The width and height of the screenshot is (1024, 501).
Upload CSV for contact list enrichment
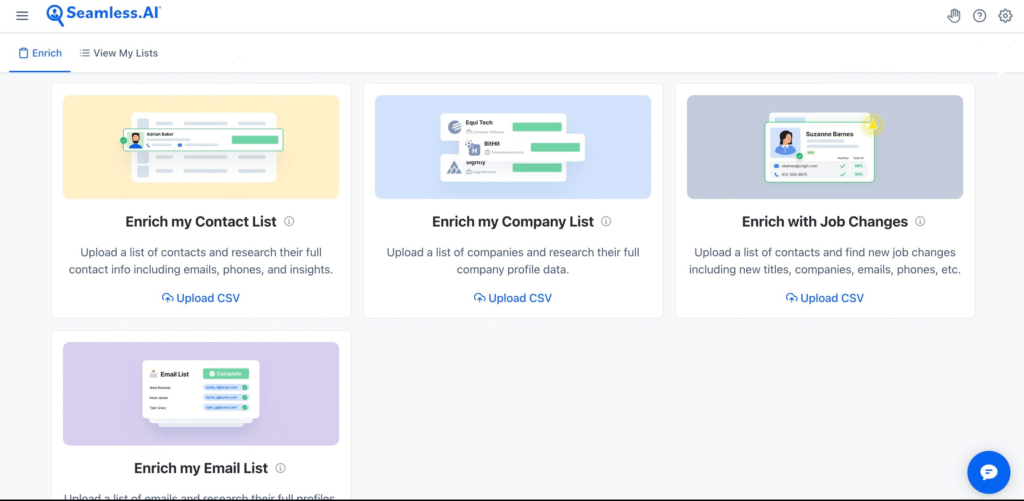201,298
